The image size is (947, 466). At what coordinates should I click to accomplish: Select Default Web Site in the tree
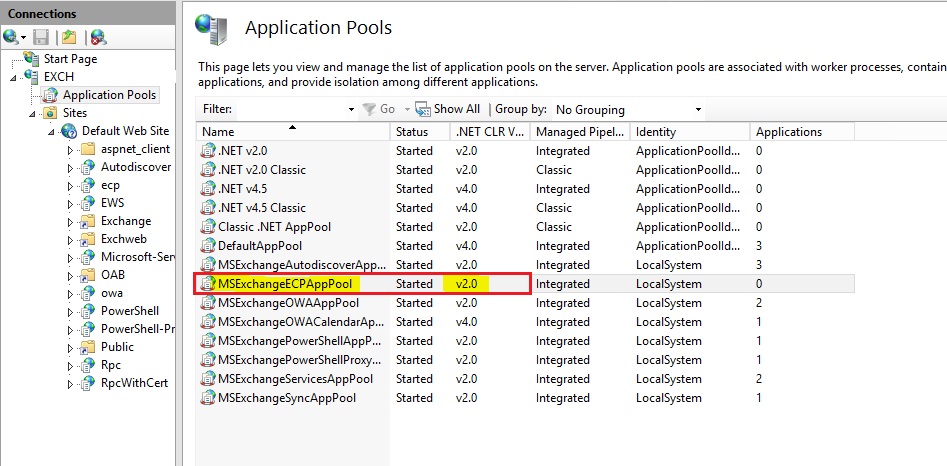pos(126,131)
